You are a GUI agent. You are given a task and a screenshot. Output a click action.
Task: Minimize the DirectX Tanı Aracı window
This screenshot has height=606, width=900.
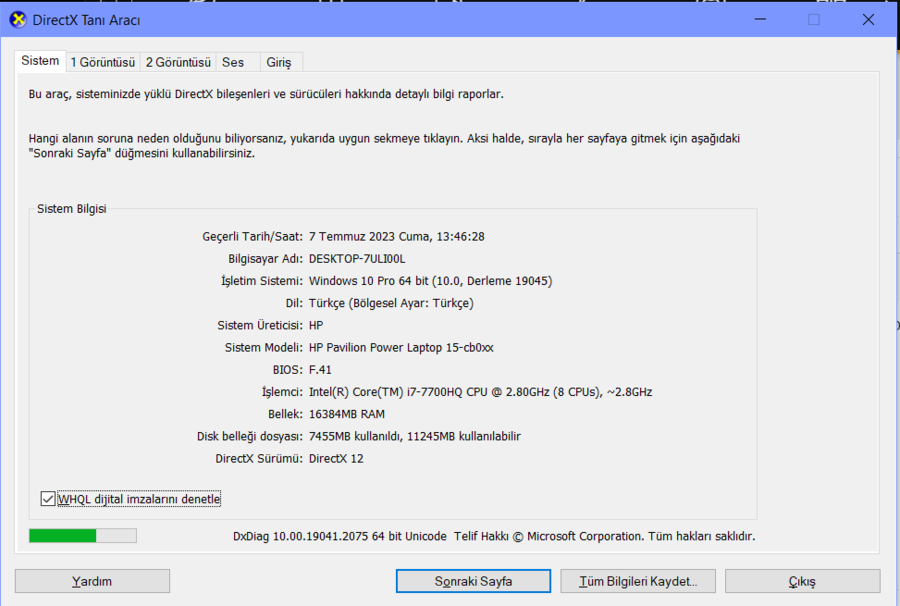click(761, 20)
